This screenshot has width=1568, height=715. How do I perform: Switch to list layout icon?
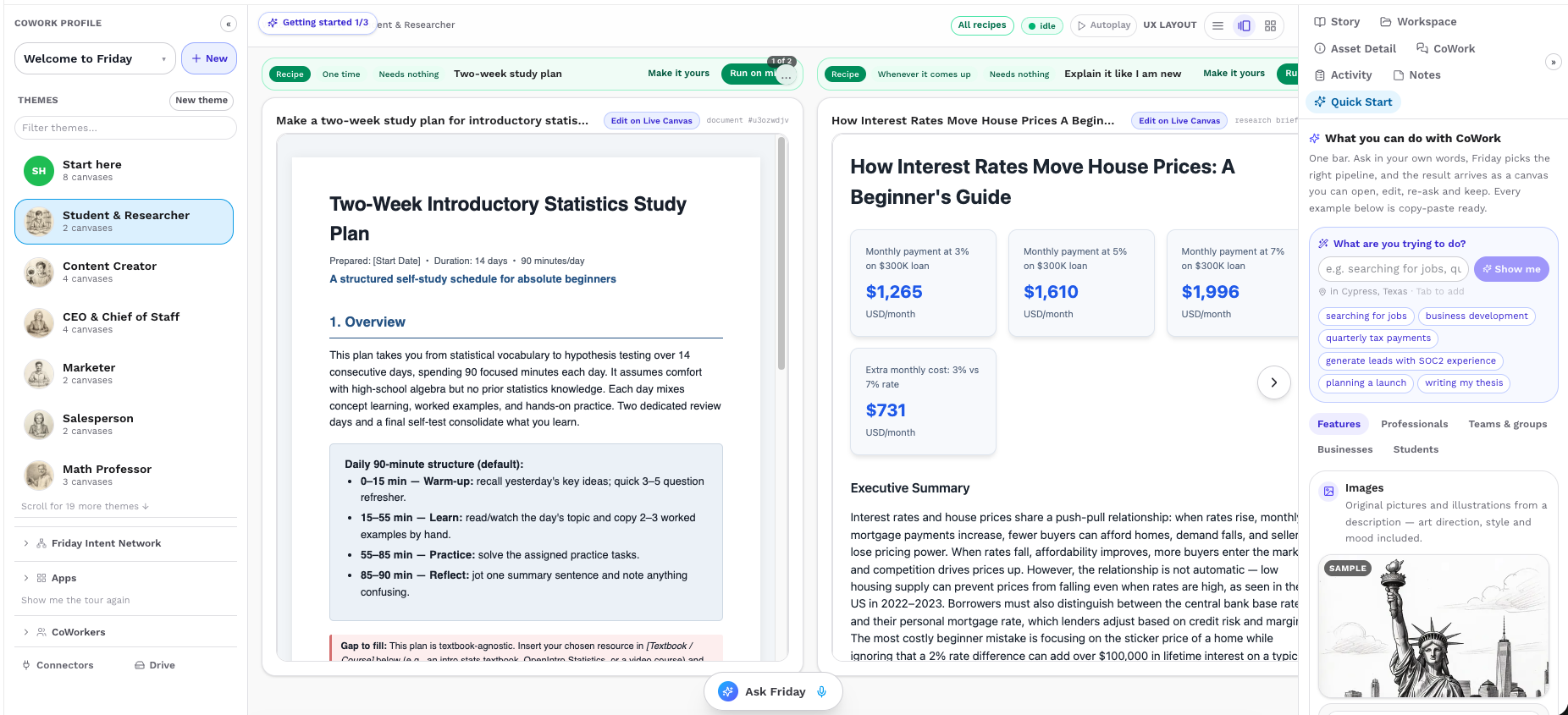point(1217,25)
